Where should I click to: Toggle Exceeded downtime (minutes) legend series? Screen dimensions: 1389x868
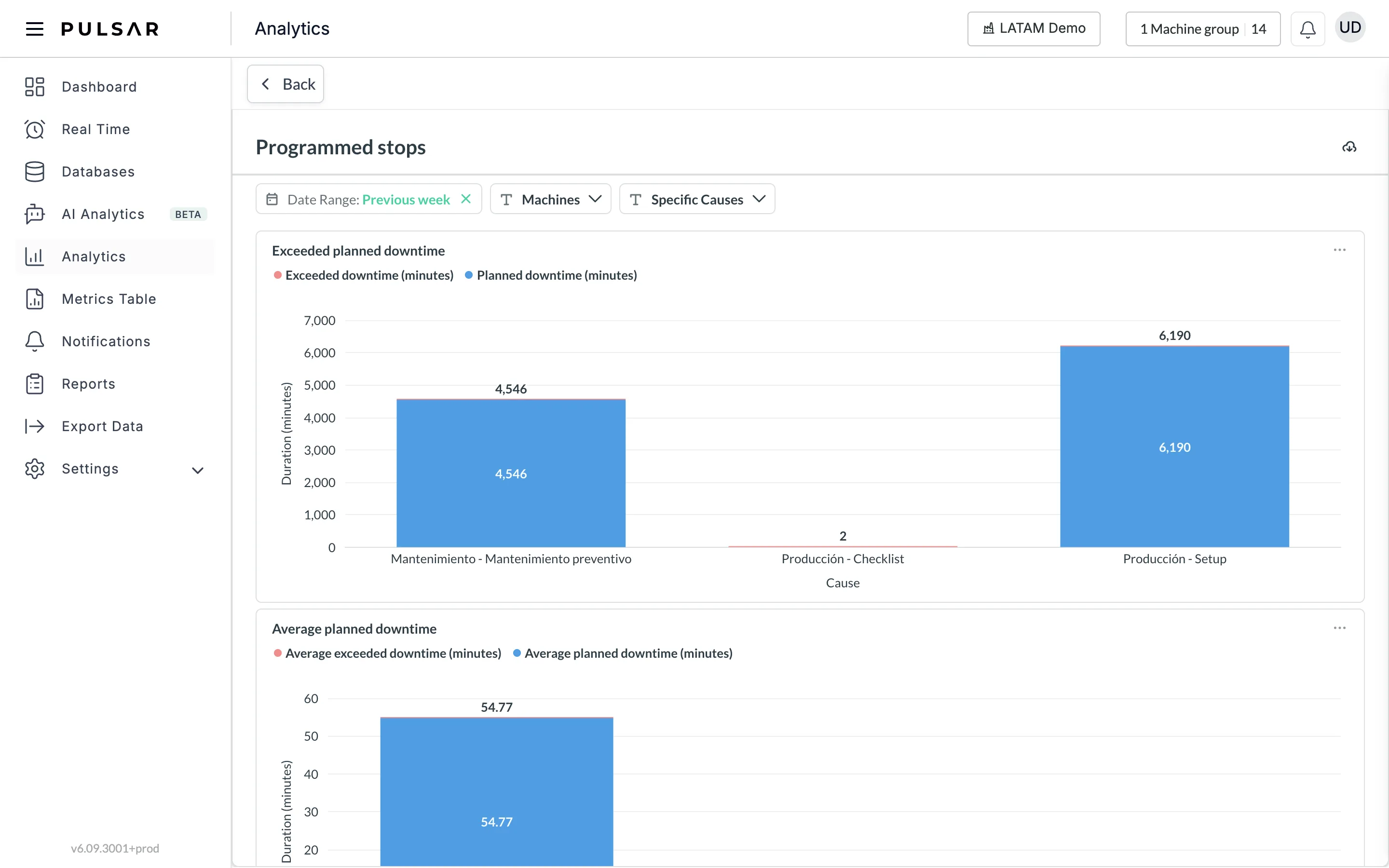(363, 275)
